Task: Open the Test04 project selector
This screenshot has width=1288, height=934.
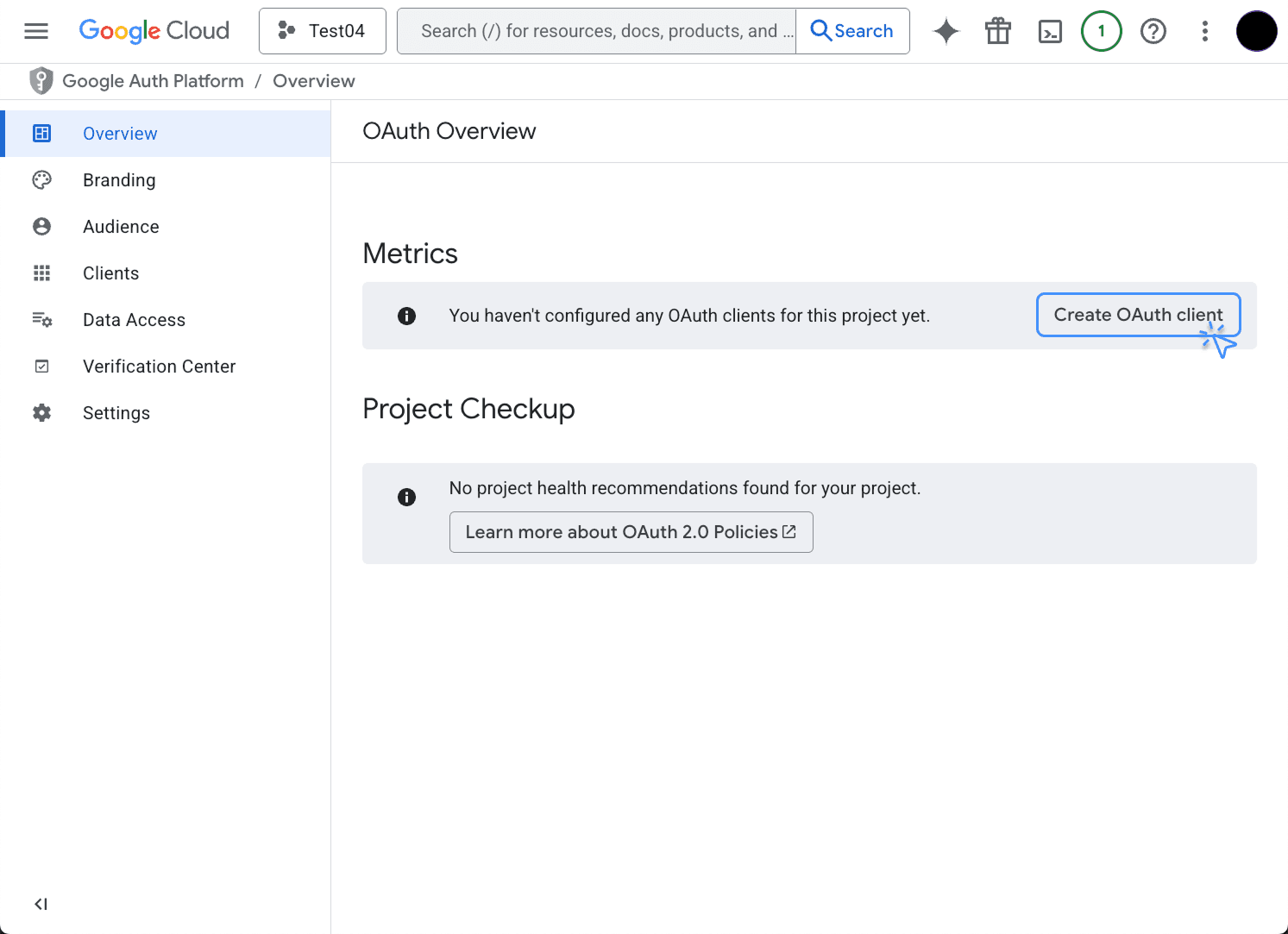Action: click(323, 31)
